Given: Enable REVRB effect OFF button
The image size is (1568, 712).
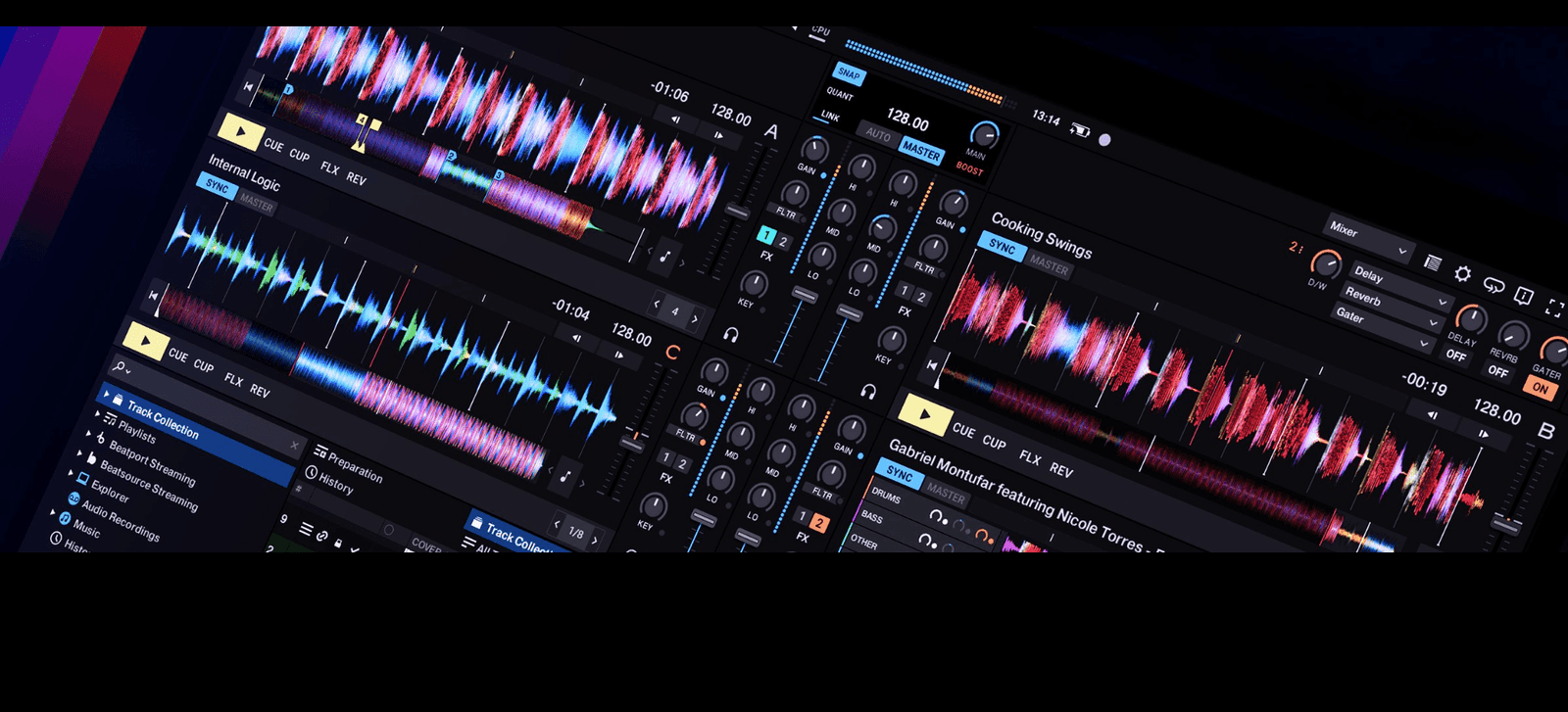Looking at the screenshot, I should (x=1498, y=370).
